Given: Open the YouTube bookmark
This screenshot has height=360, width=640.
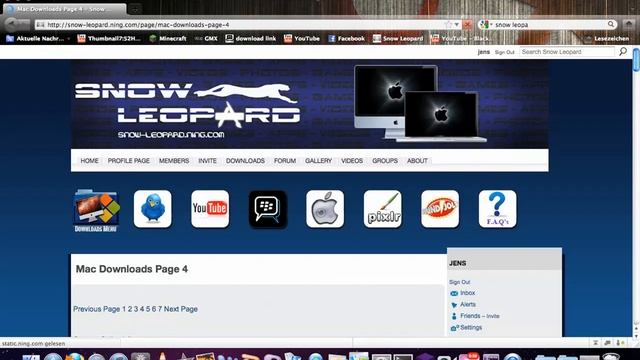Looking at the screenshot, I should pos(302,38).
